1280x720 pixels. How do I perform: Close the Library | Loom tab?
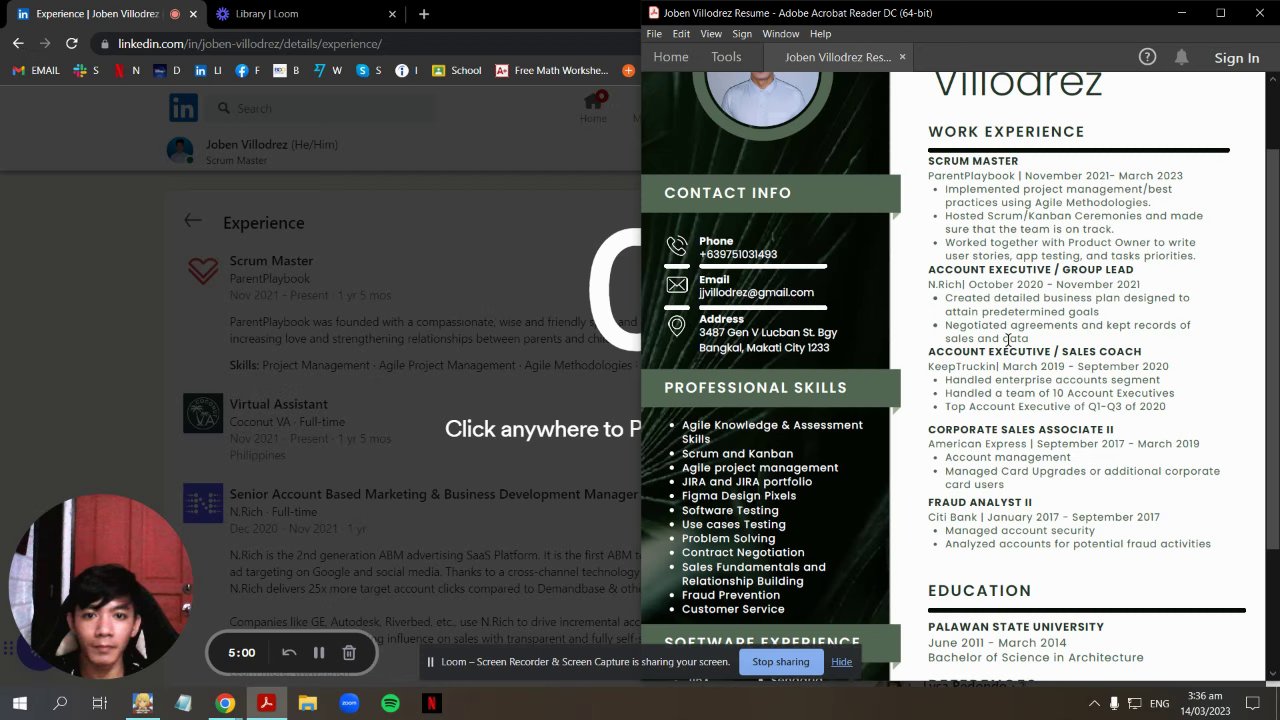(393, 14)
